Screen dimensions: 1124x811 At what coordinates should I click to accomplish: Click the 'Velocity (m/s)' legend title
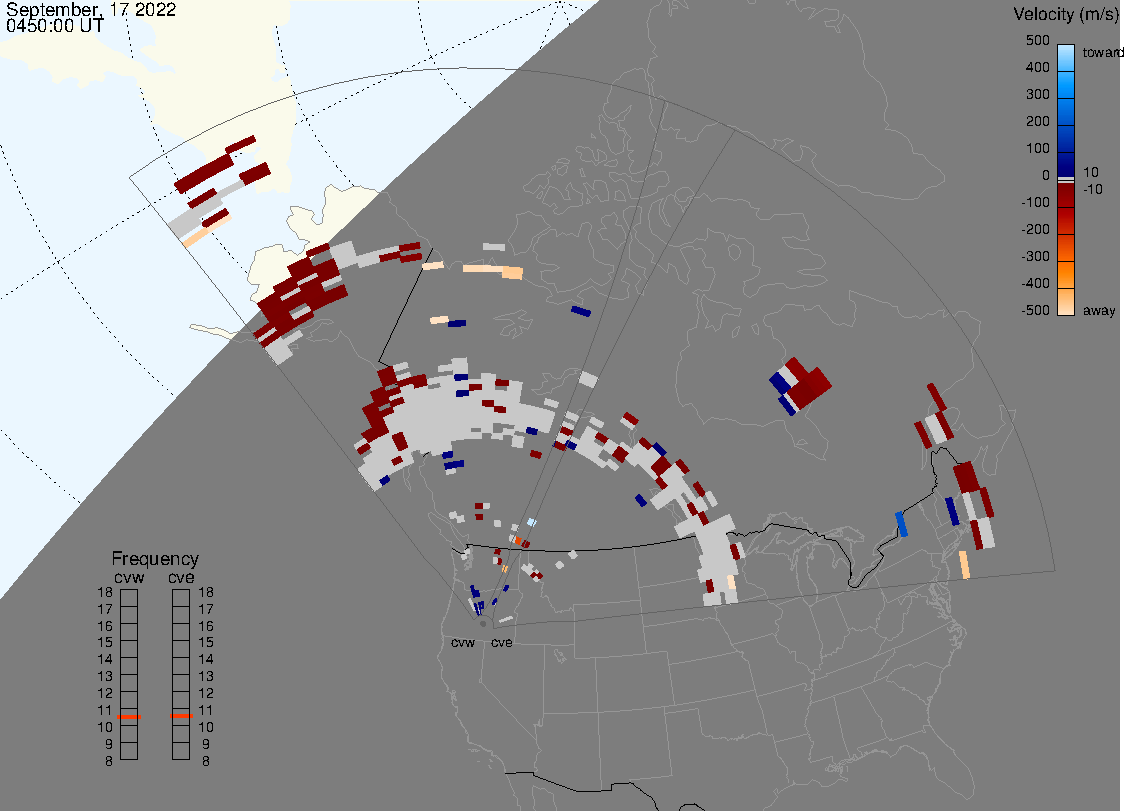coord(1066,14)
